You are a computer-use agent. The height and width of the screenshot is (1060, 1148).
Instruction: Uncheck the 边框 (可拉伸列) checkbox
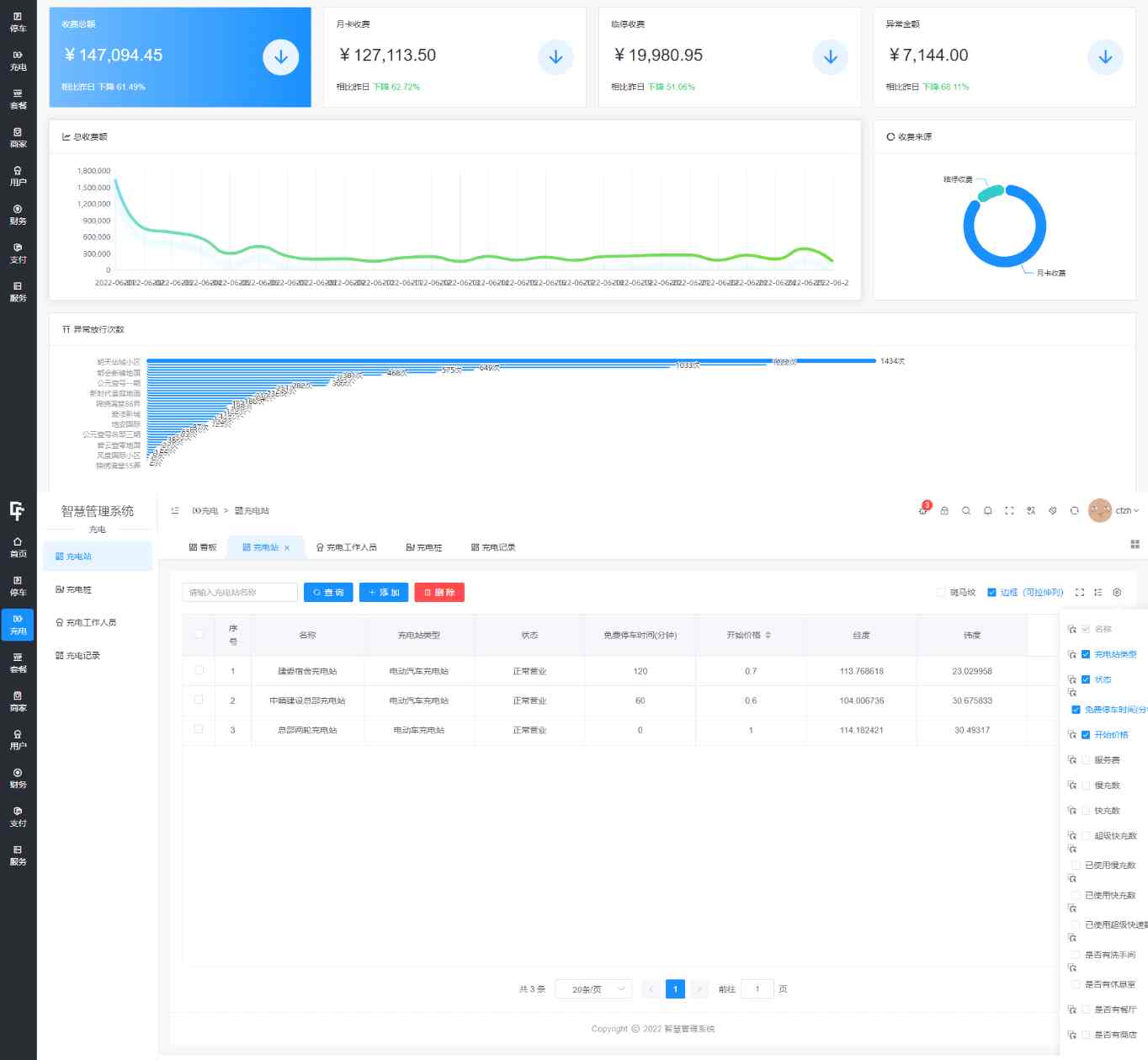coord(991,593)
